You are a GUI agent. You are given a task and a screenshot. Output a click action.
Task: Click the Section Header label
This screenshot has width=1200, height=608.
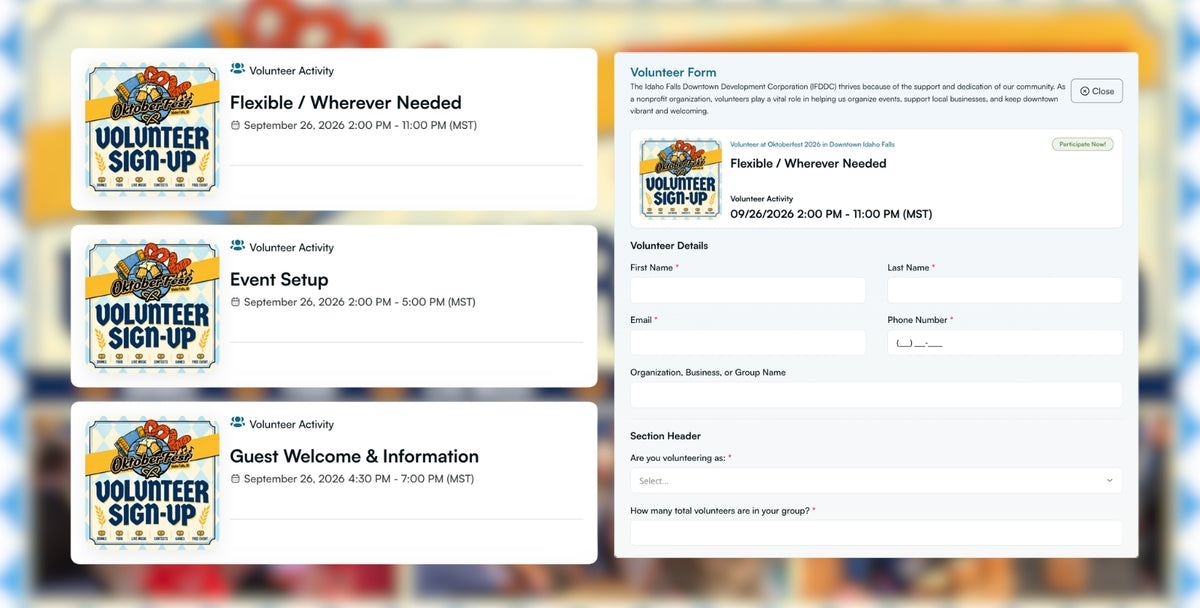[x=665, y=436]
